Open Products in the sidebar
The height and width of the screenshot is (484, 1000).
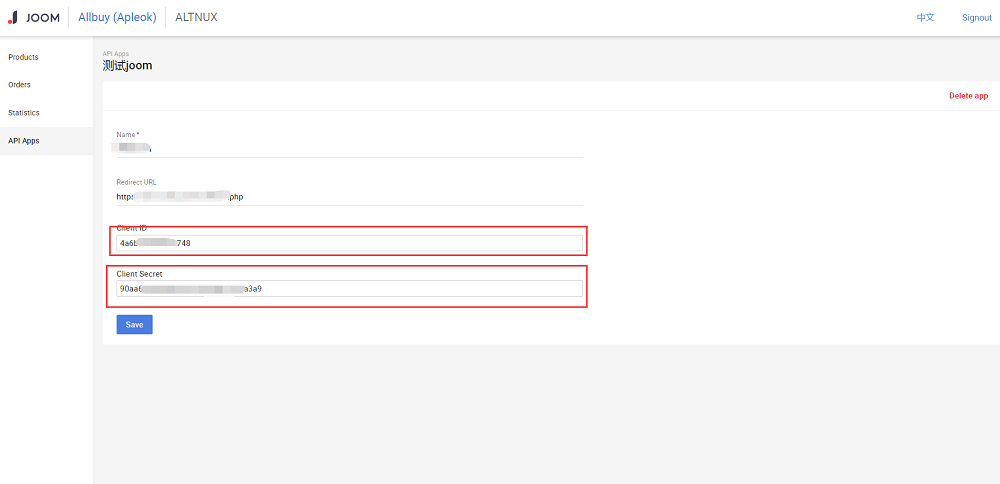tap(23, 57)
